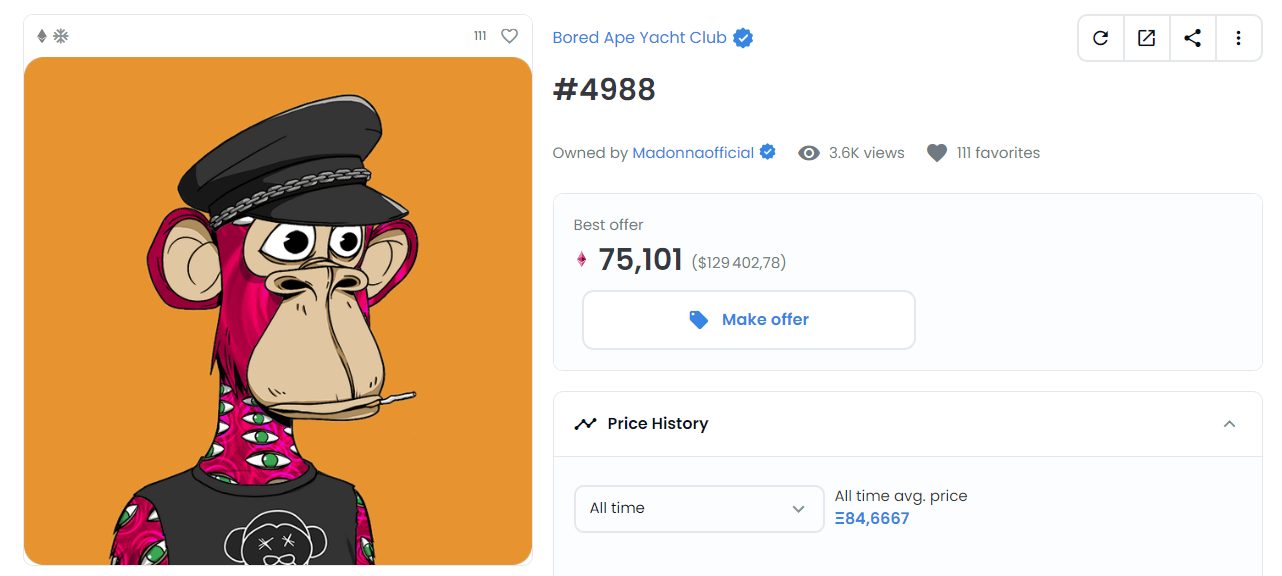Screen dimensions: 1282x576
Task: Click the verified badge beside Madonnaofficial
Action: (x=767, y=151)
